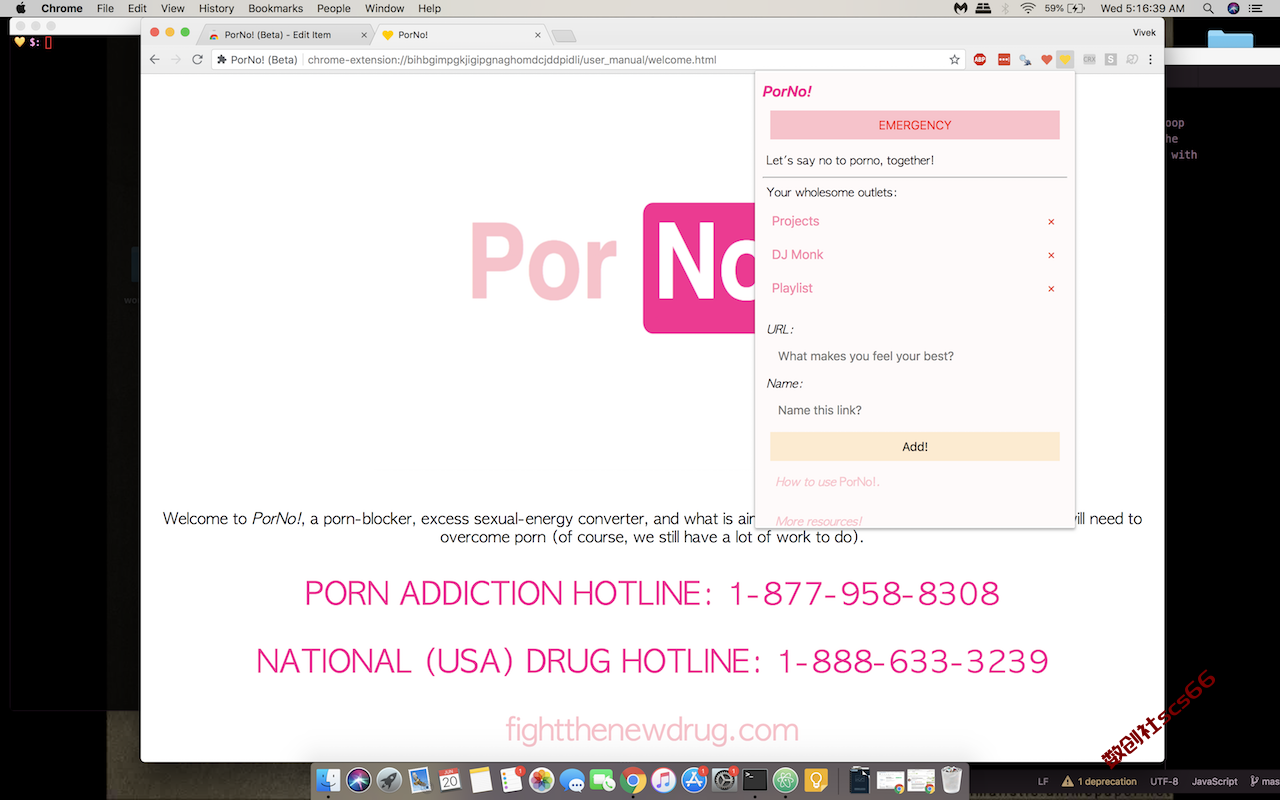Open the Window menu
Image resolution: width=1280 pixels, height=800 pixels.
tap(385, 8)
